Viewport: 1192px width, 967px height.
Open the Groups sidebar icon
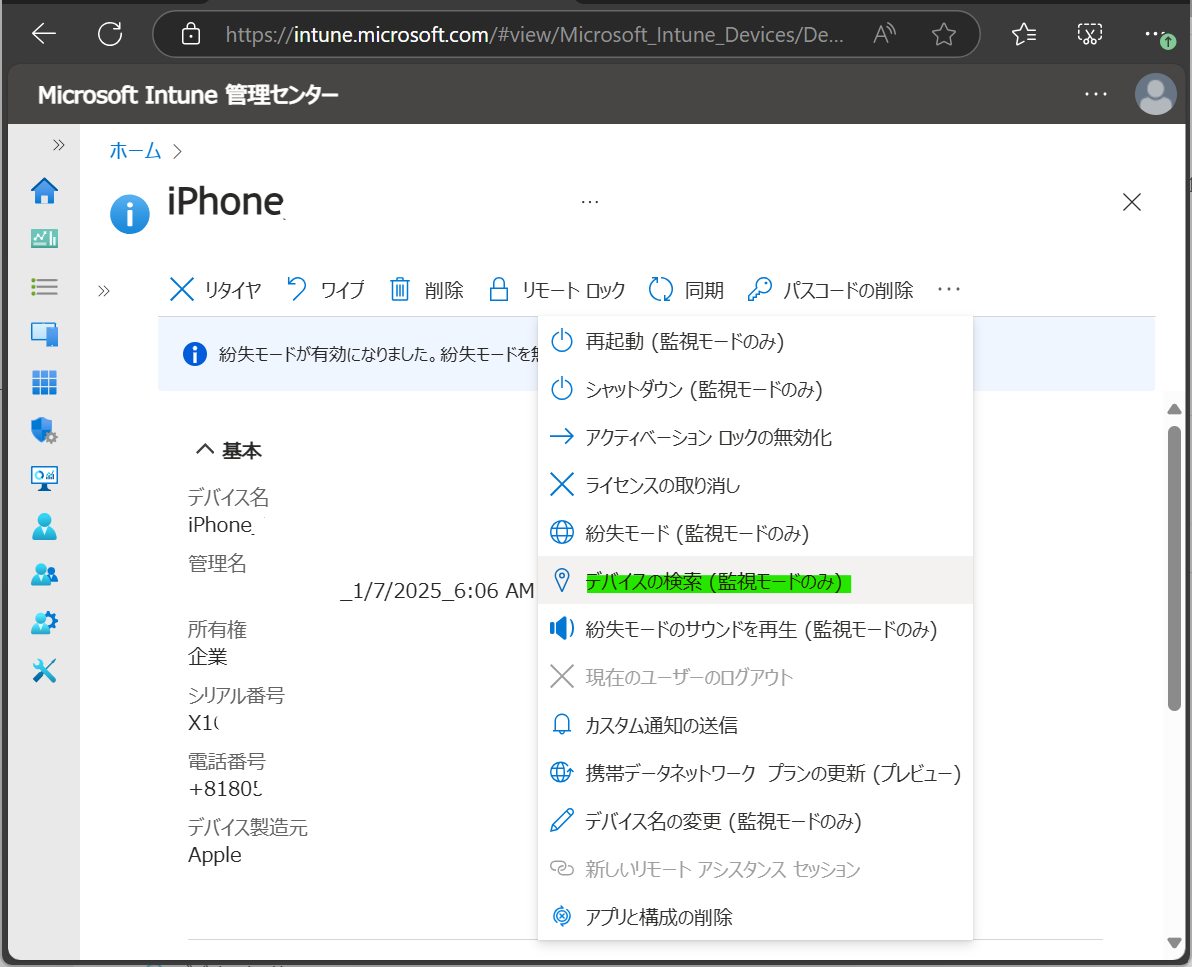44,575
